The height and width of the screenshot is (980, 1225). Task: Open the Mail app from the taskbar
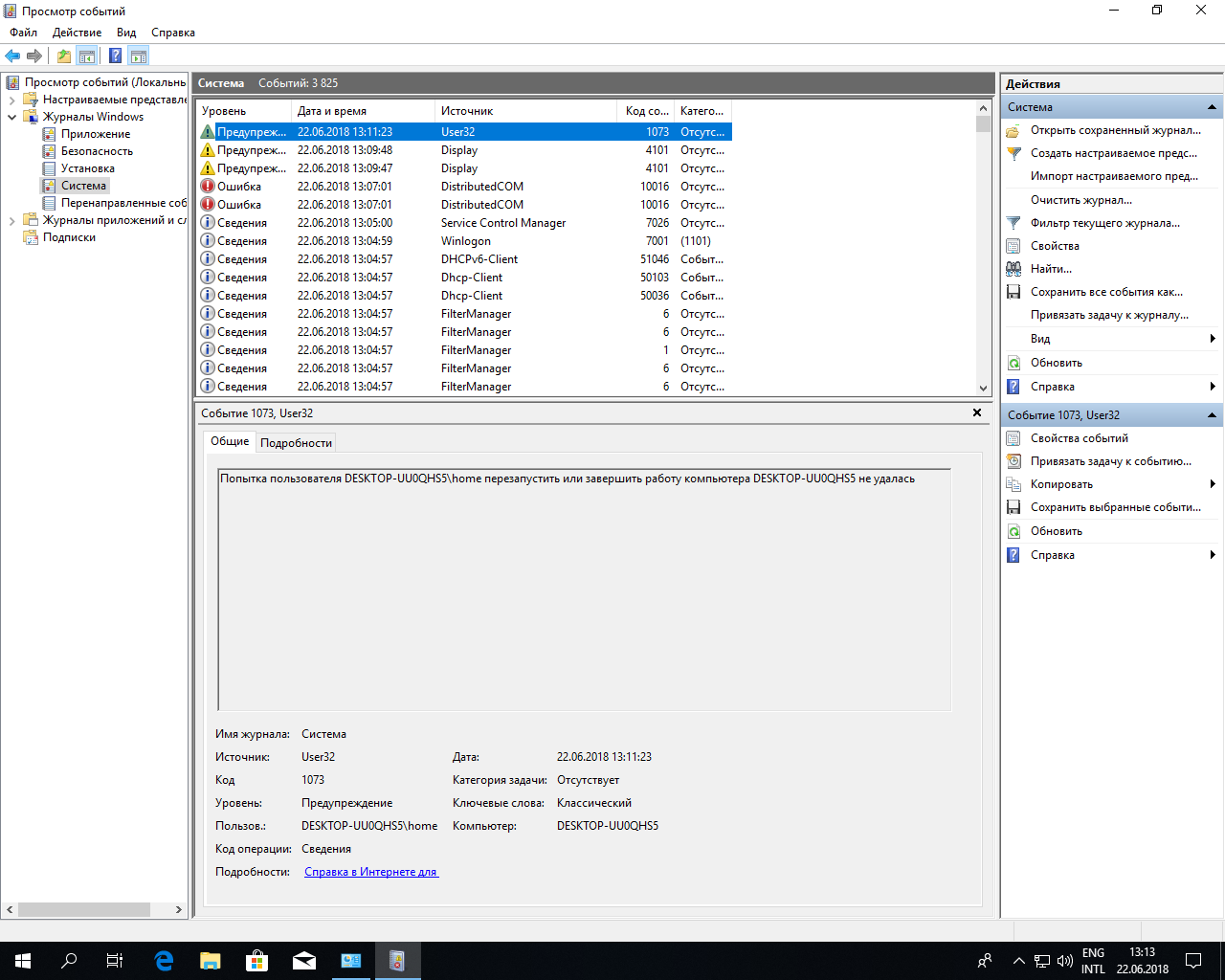tap(304, 961)
